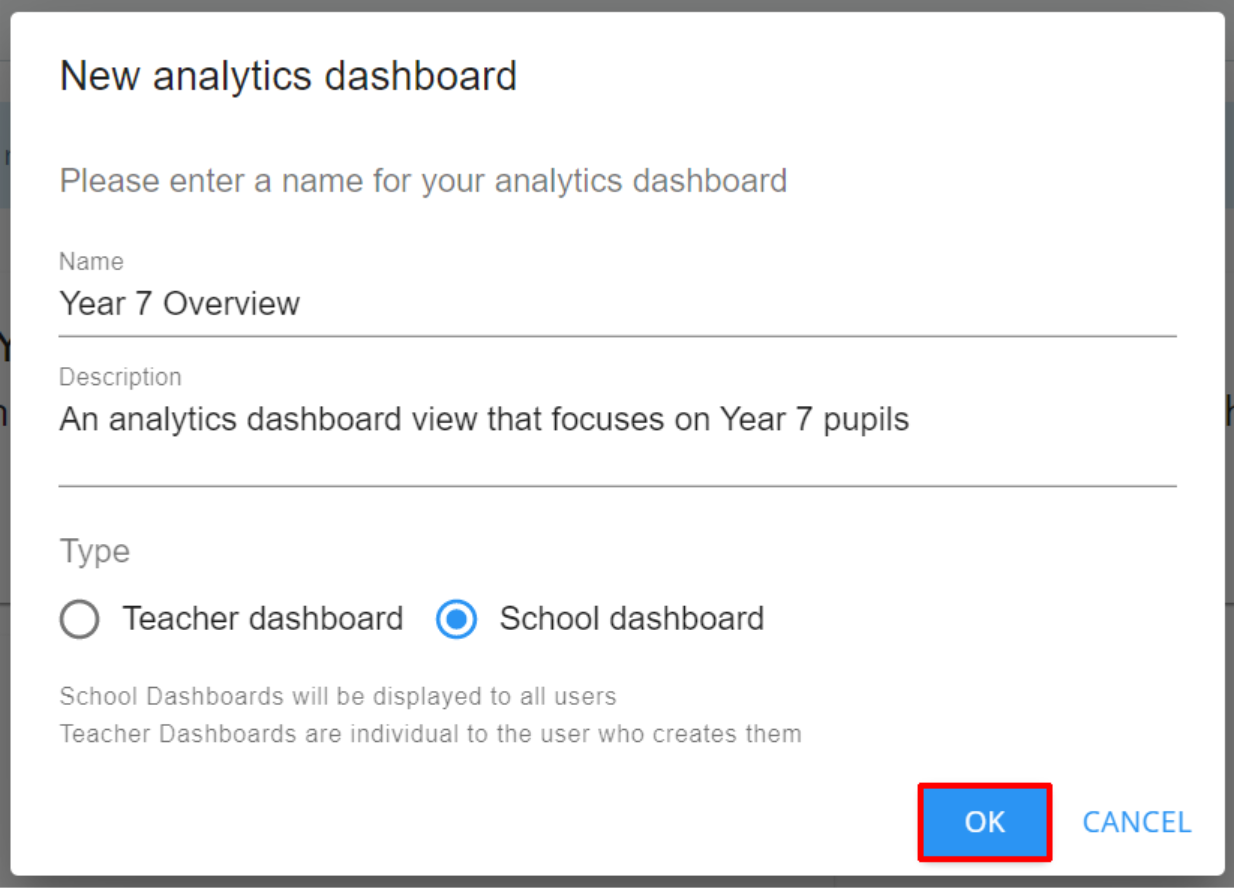Click the currently selected School dashboard radio

[x=456, y=620]
